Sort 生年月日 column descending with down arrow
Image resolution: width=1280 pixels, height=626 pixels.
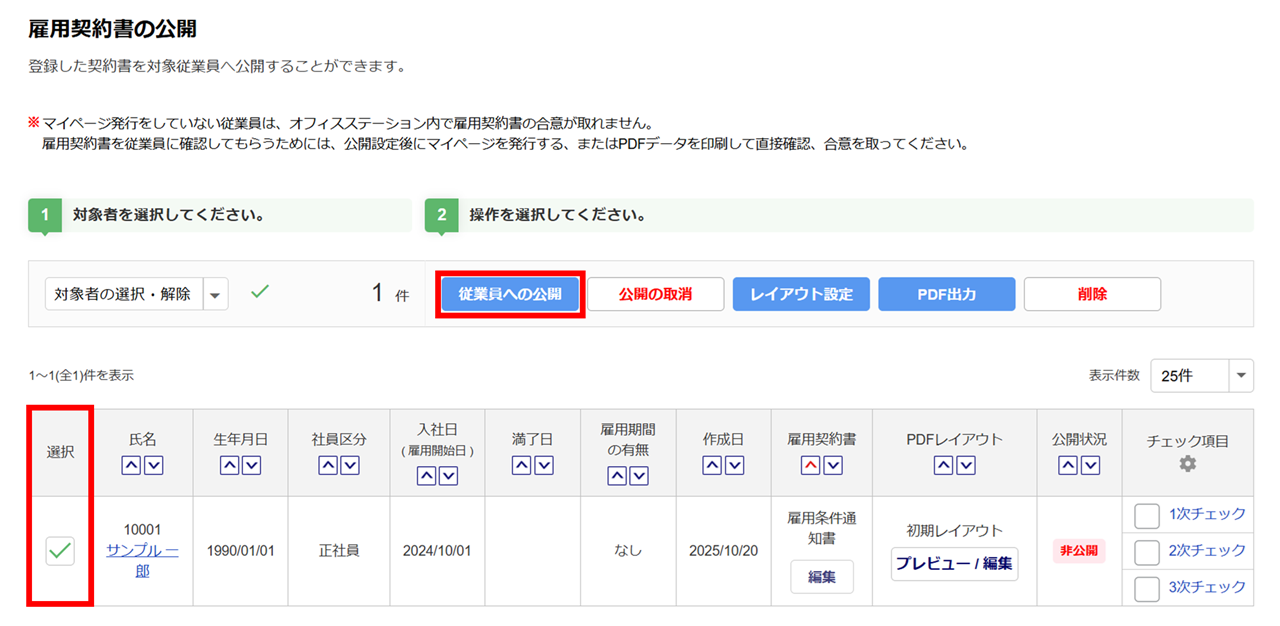point(251,465)
